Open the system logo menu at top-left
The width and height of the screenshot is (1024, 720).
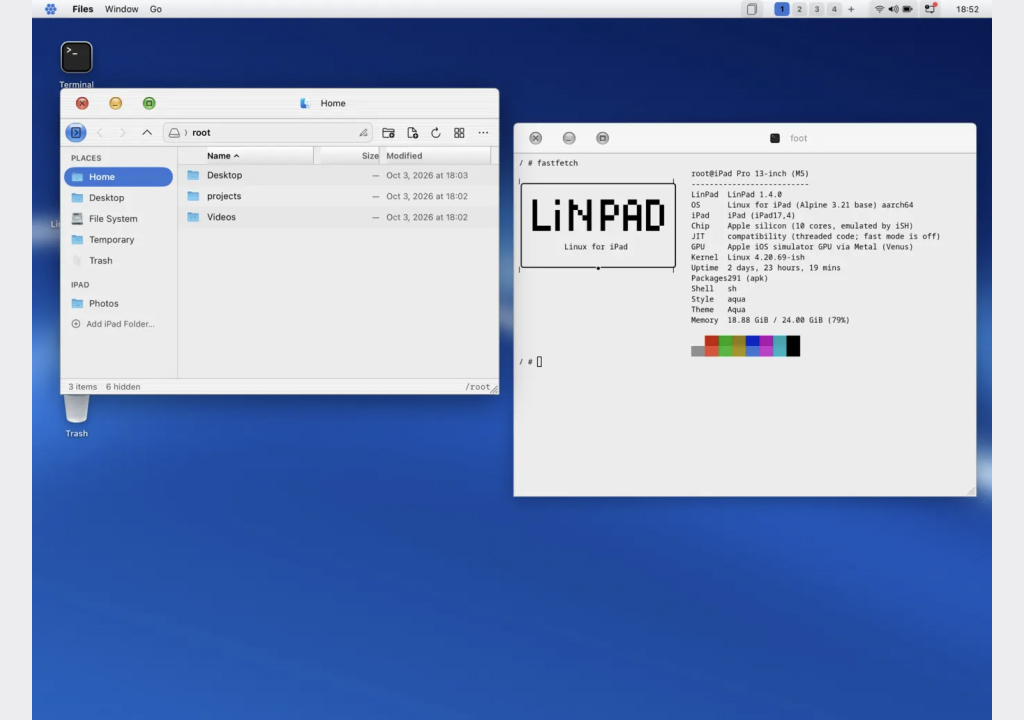pyautogui.click(x=50, y=9)
